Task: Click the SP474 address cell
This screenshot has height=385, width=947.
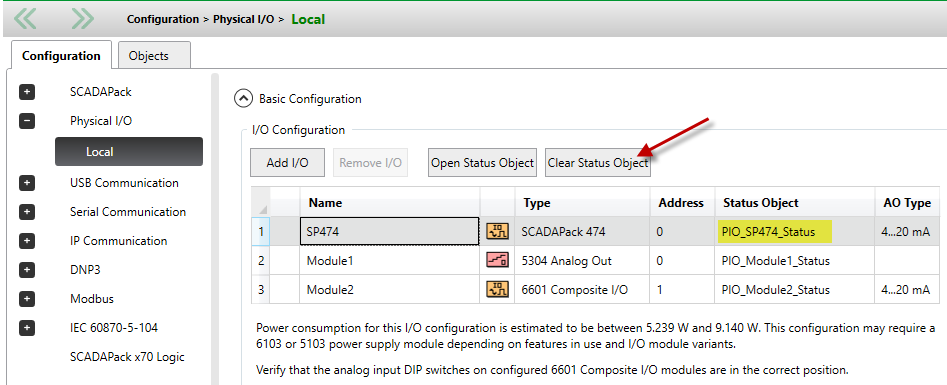Action: pos(682,231)
